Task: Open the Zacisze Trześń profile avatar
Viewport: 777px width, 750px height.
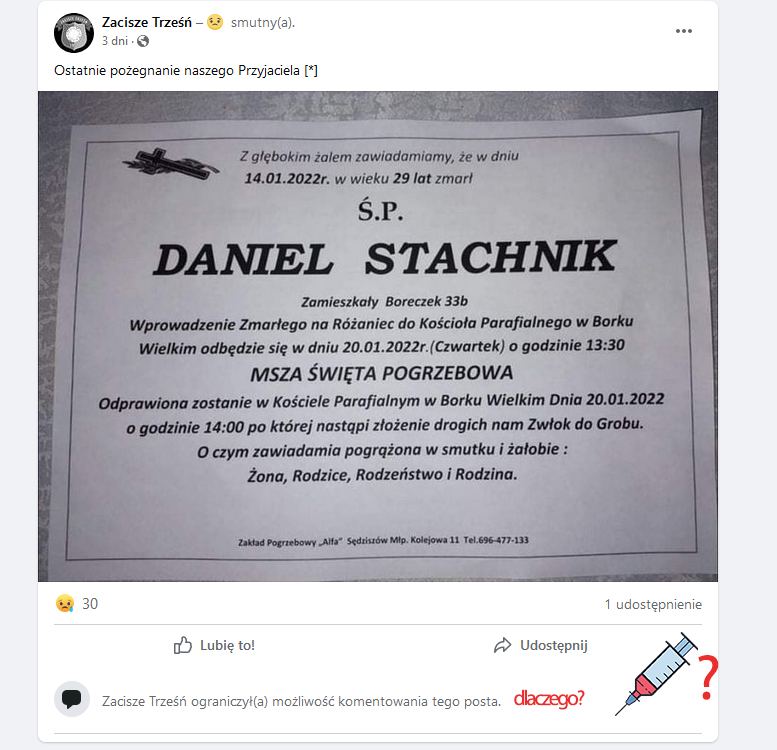Action: click(74, 33)
